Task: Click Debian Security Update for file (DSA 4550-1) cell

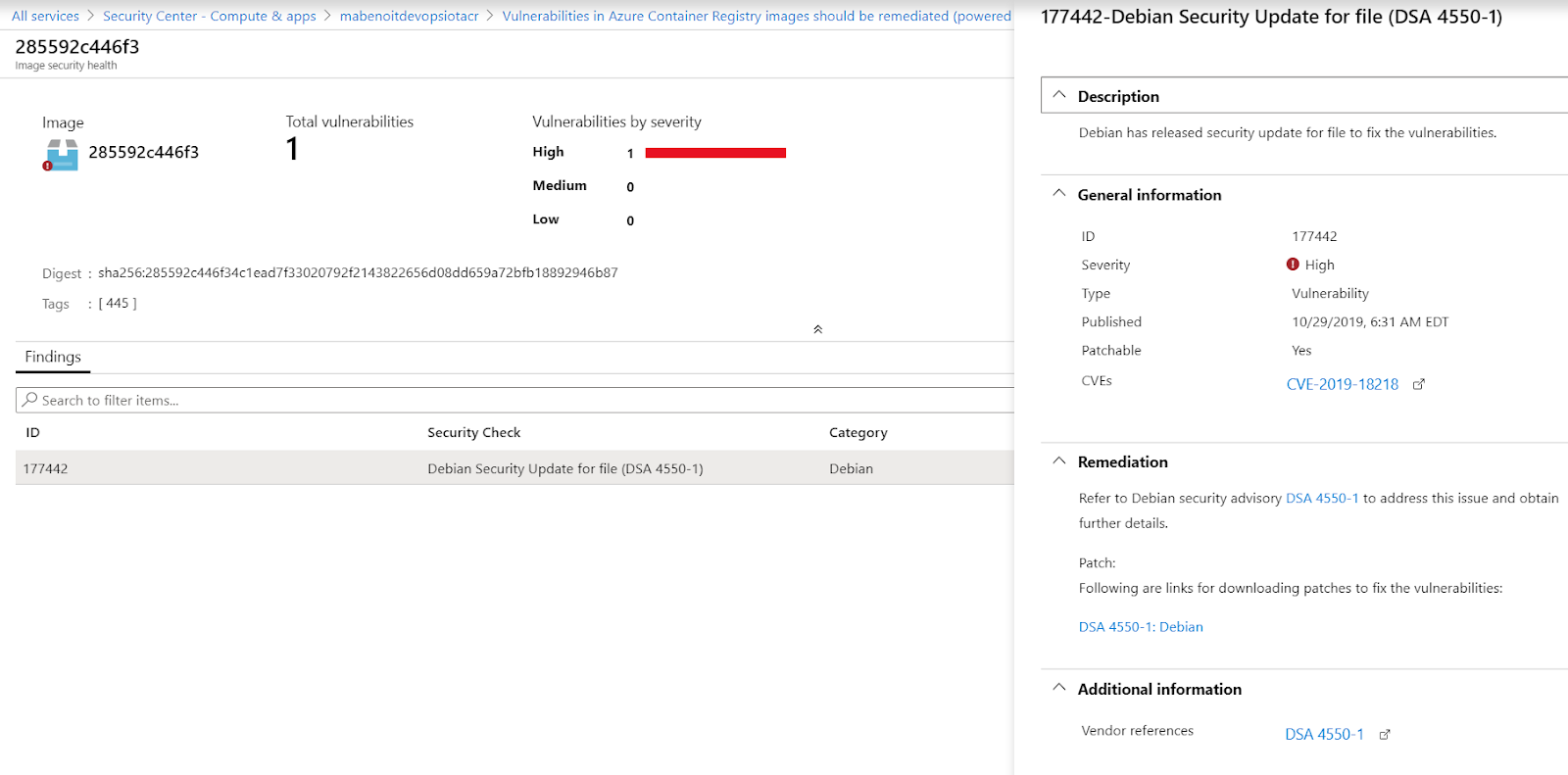Action: [564, 468]
